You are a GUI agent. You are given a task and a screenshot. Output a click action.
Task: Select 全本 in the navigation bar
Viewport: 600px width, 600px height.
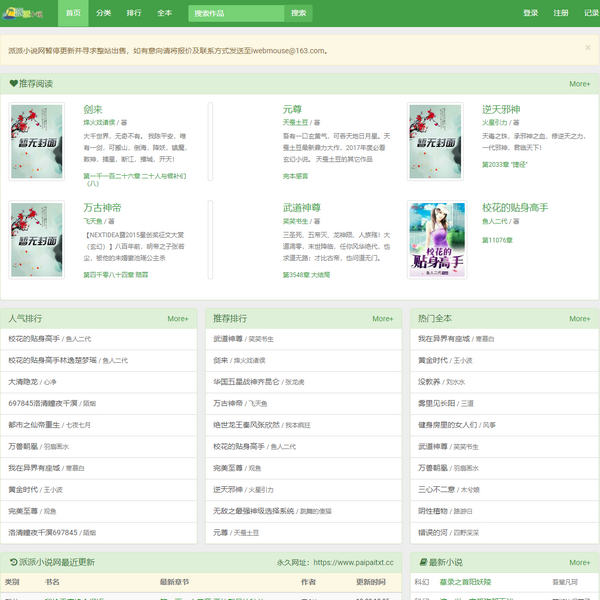click(x=164, y=13)
